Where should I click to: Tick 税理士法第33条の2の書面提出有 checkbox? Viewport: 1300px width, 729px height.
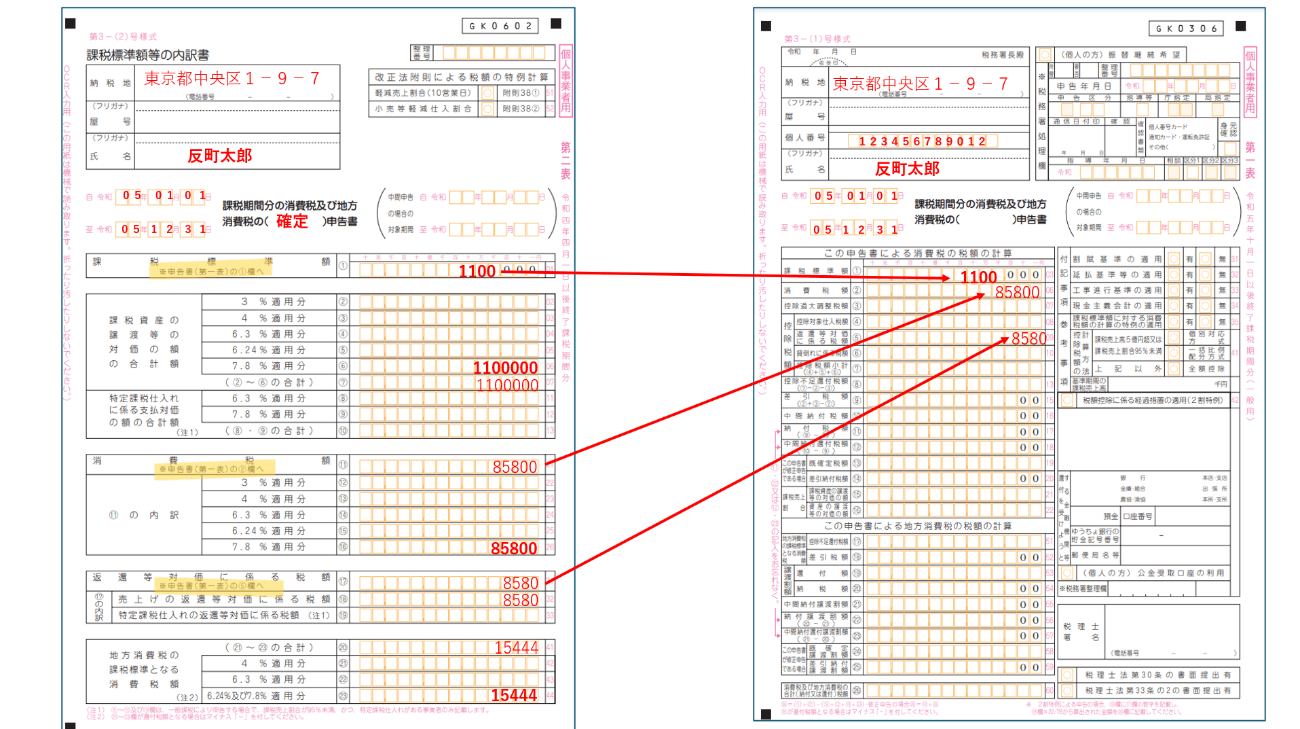pos(1068,691)
